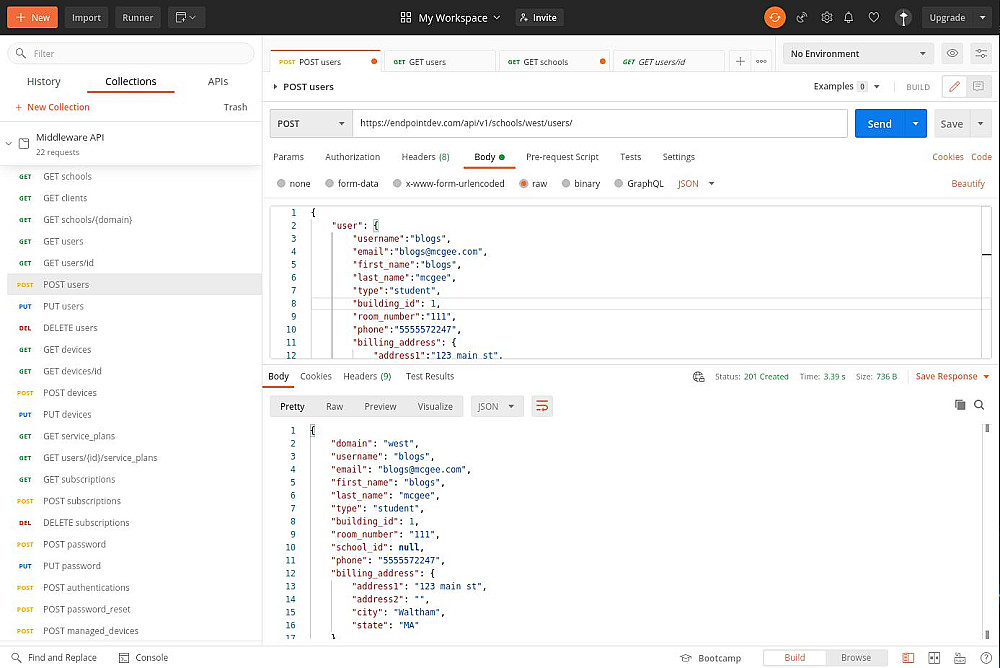Image resolution: width=1000 pixels, height=668 pixels.
Task: Collapse the Middleware API collection
Action: (x=9, y=144)
